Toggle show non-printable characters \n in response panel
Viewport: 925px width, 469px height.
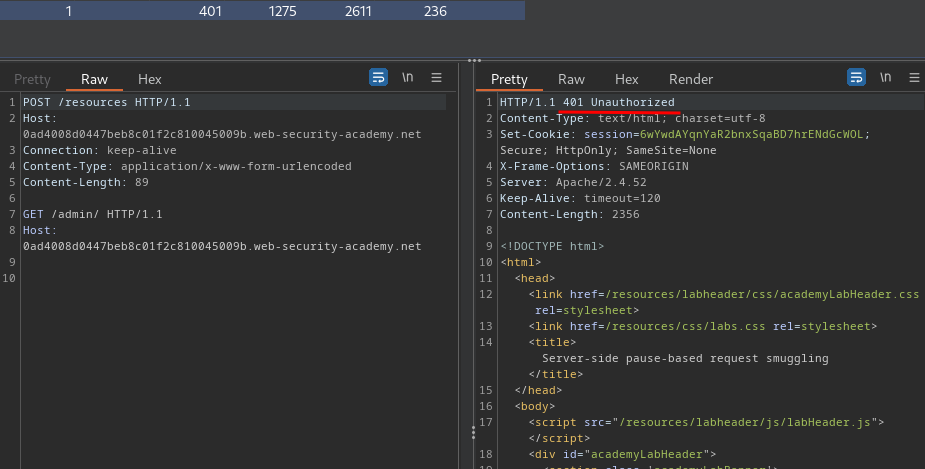pos(885,77)
